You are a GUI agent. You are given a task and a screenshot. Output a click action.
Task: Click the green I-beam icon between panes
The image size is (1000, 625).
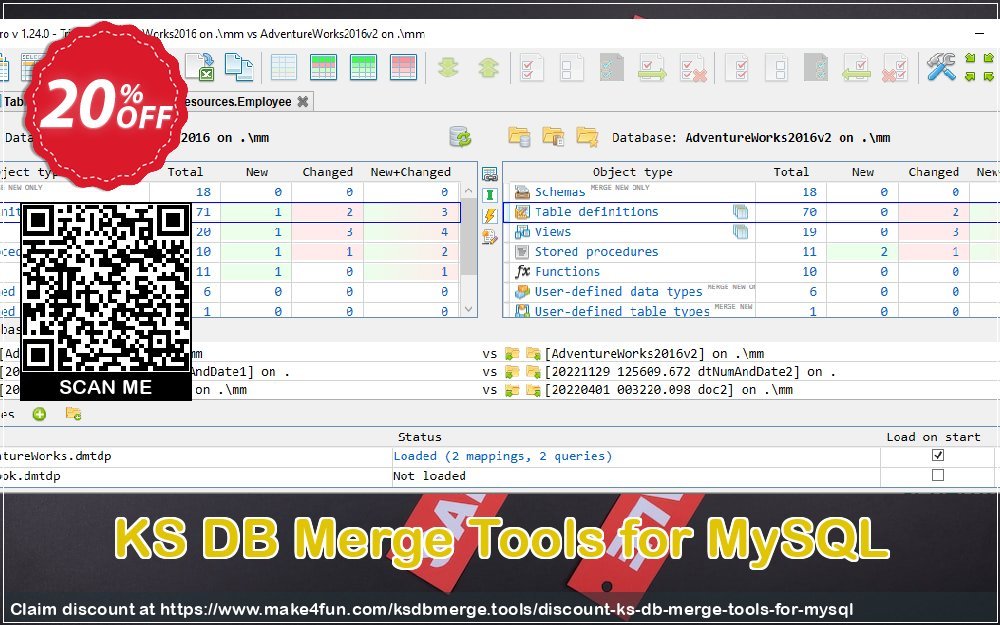click(490, 195)
